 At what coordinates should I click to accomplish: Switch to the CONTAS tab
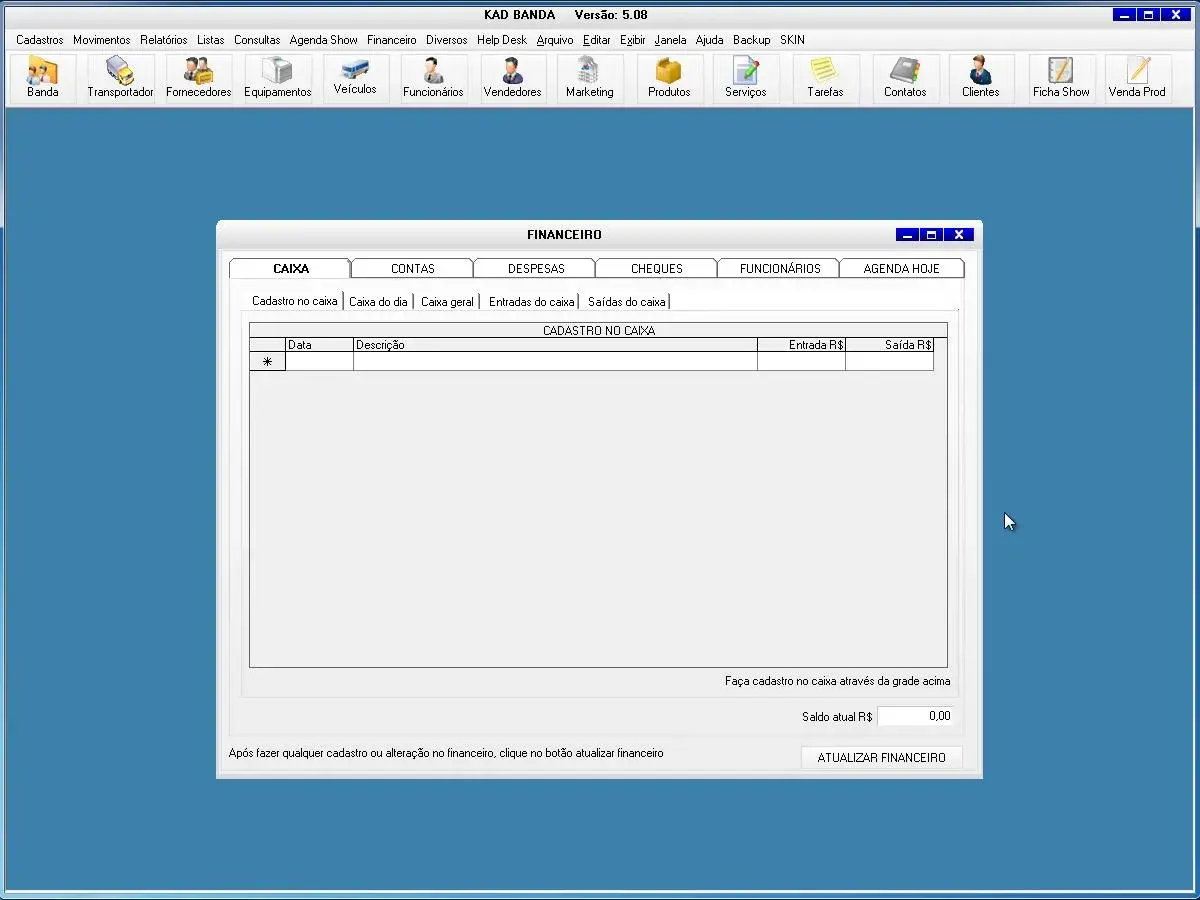[412, 269]
